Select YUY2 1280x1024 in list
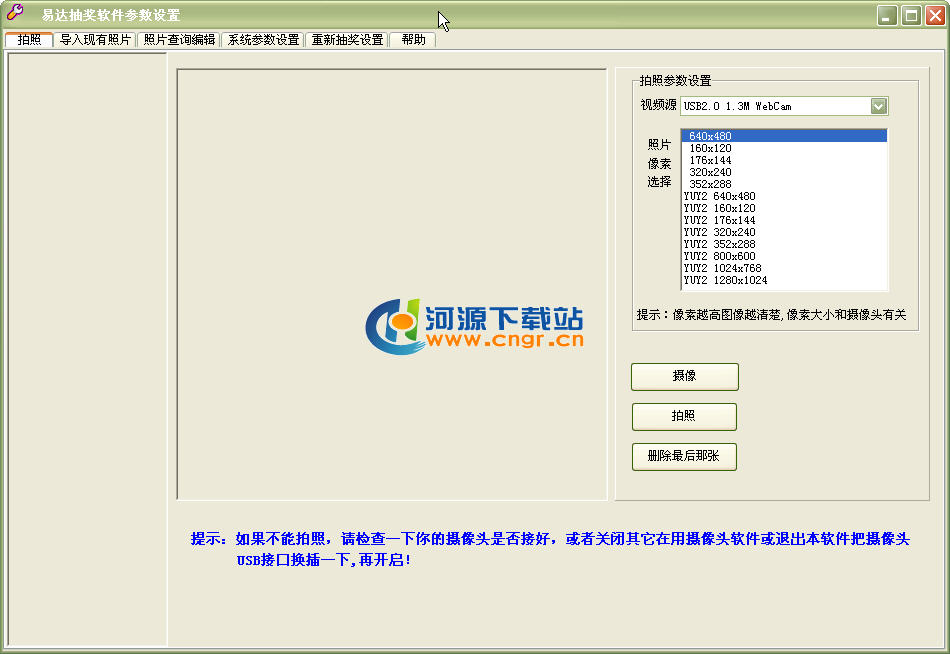Viewport: 950px width, 654px height. [x=784, y=280]
